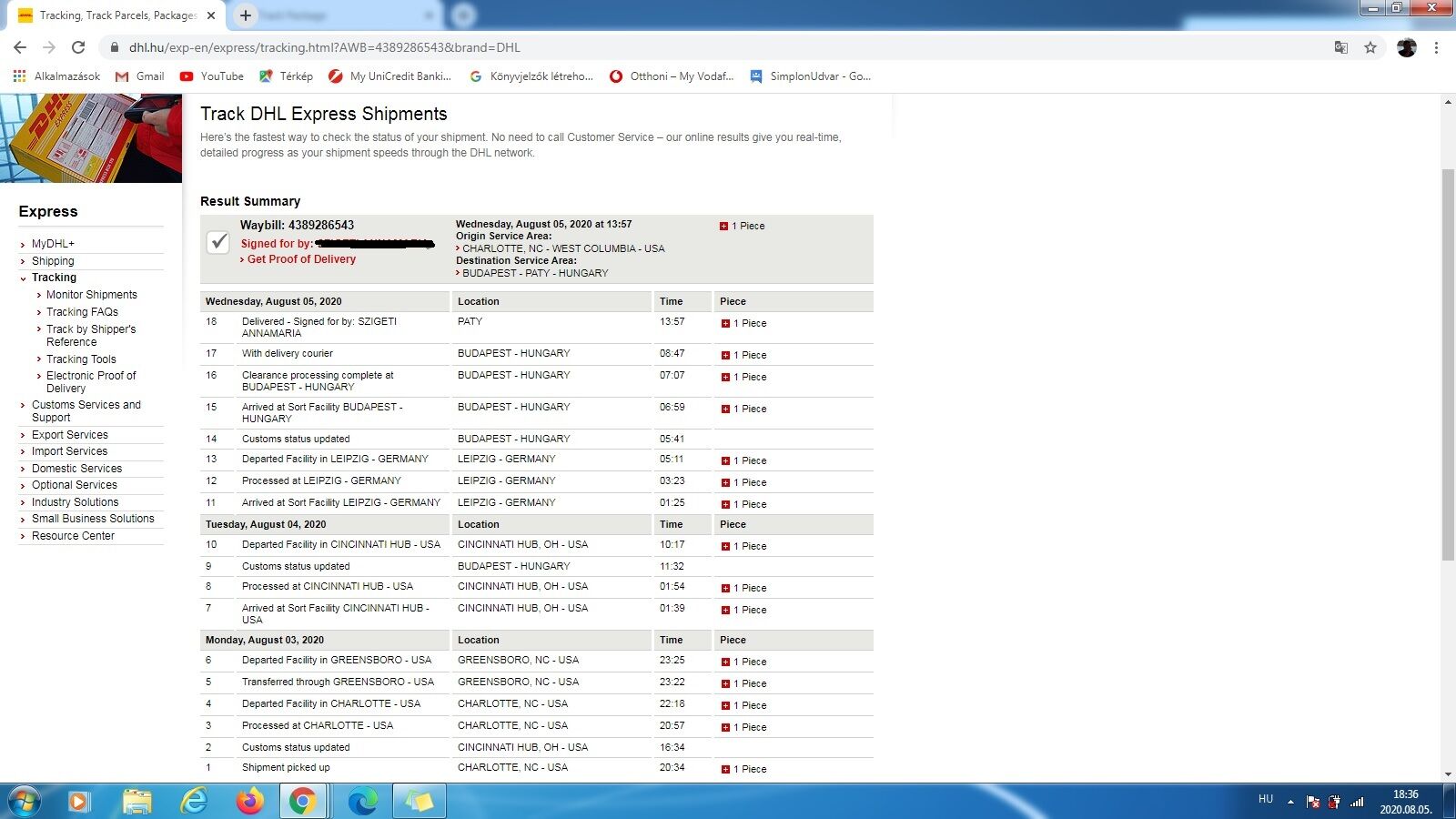Reload the DHL tracking page
Viewport: 1456px width, 819px height.
(78, 47)
